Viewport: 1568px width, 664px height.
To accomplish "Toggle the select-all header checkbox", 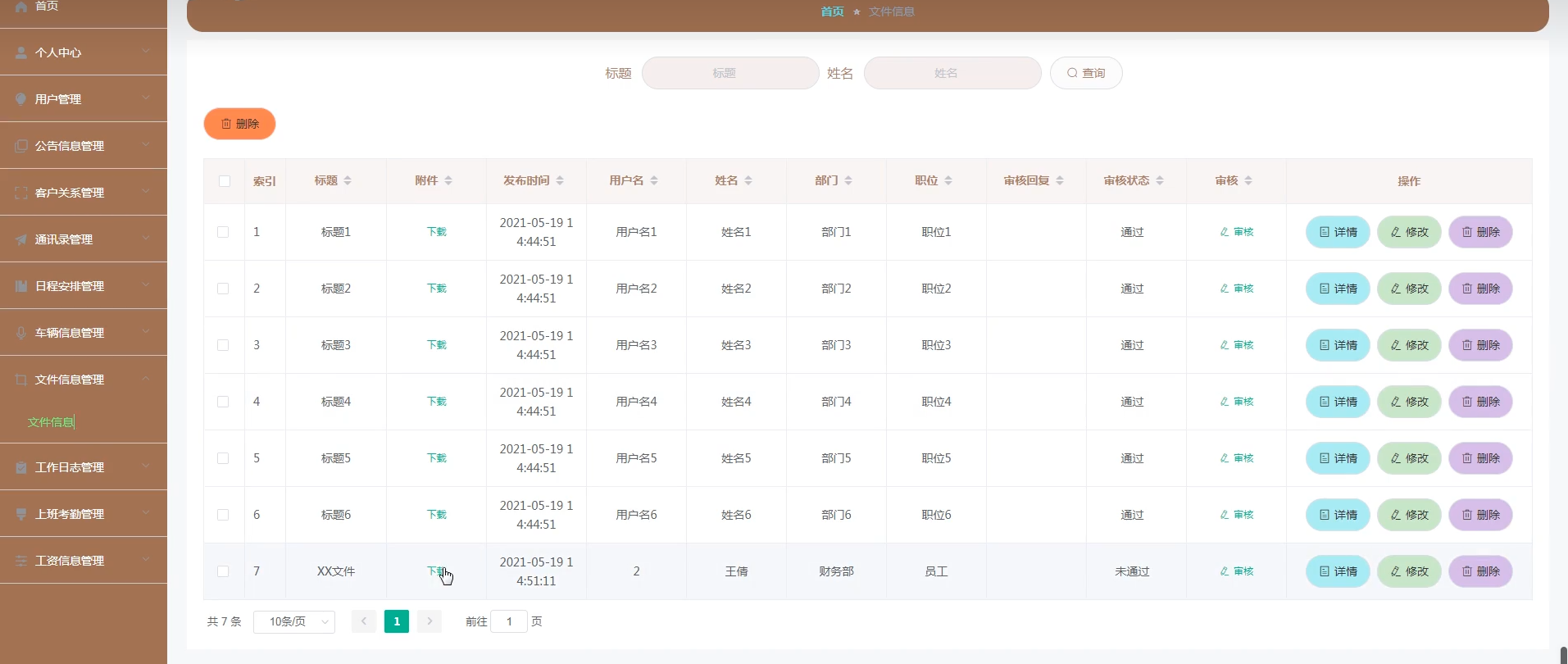I will coord(225,181).
